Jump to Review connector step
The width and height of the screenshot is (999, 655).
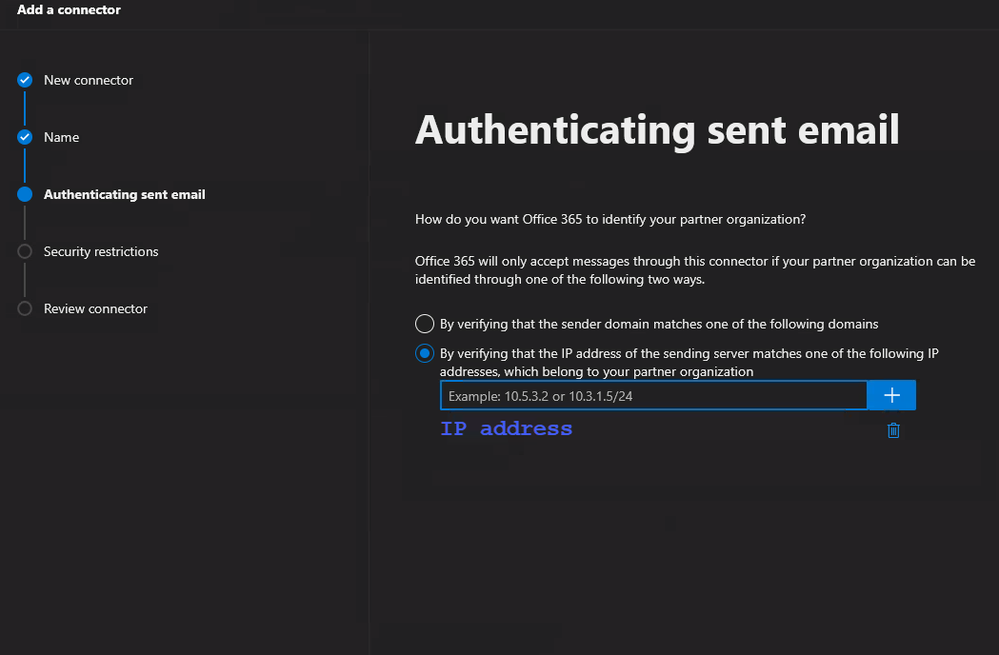tap(96, 309)
